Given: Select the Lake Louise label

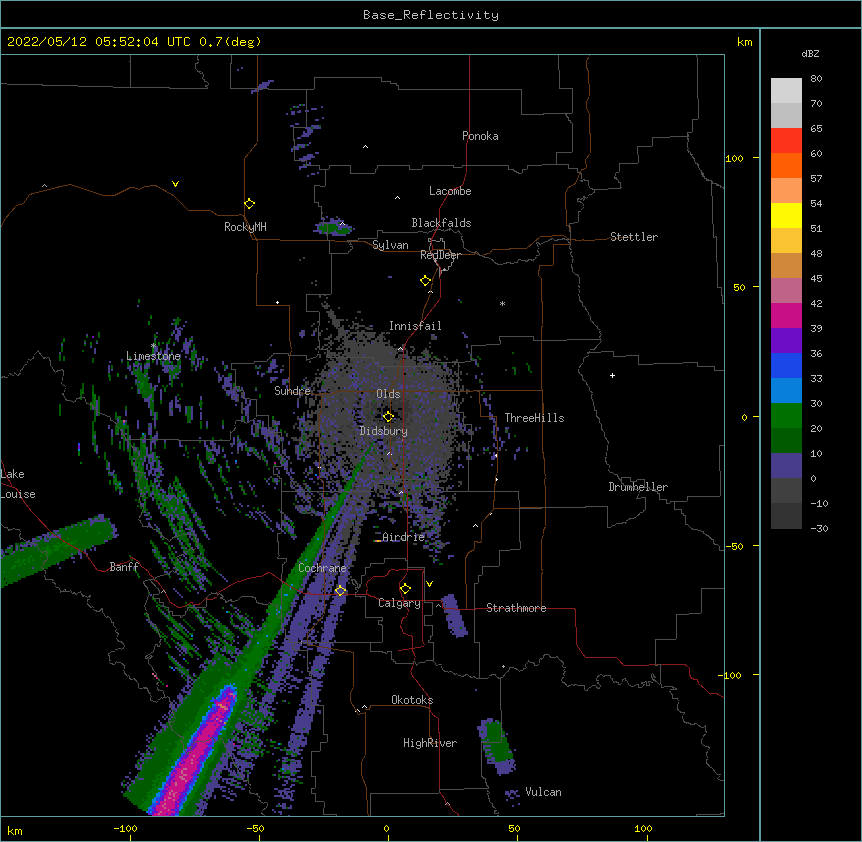Looking at the screenshot, I should pyautogui.click(x=17, y=484).
